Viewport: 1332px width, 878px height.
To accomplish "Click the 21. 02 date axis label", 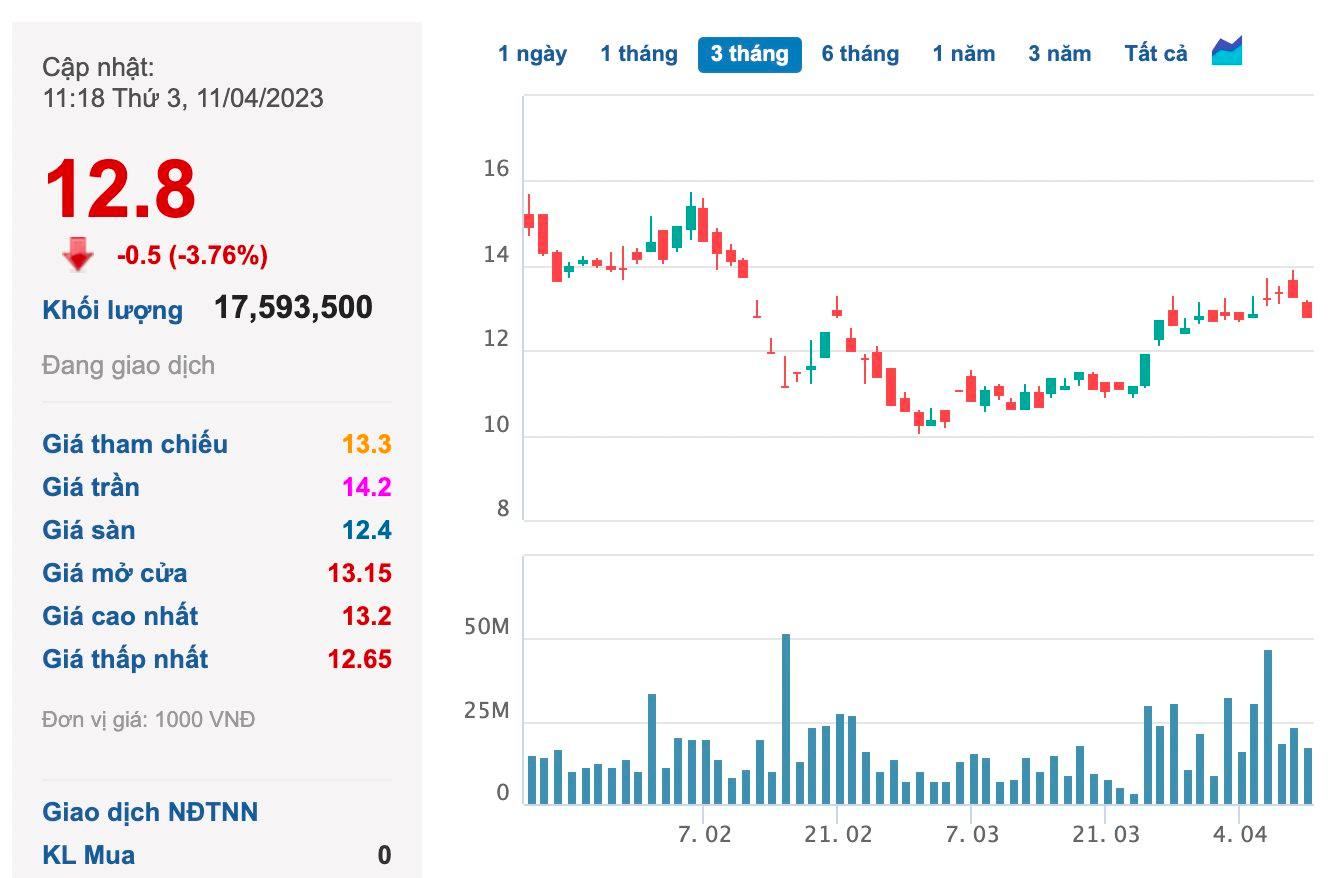I will pyautogui.click(x=837, y=834).
